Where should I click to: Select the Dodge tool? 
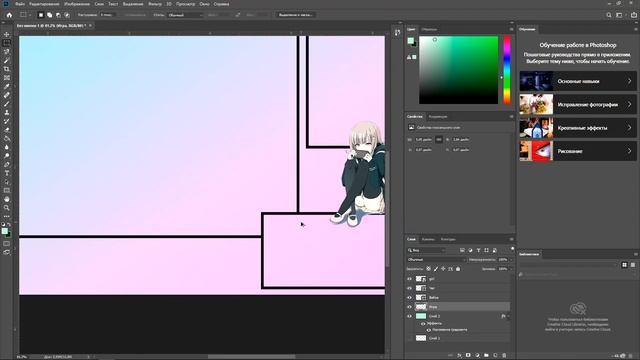[7, 156]
